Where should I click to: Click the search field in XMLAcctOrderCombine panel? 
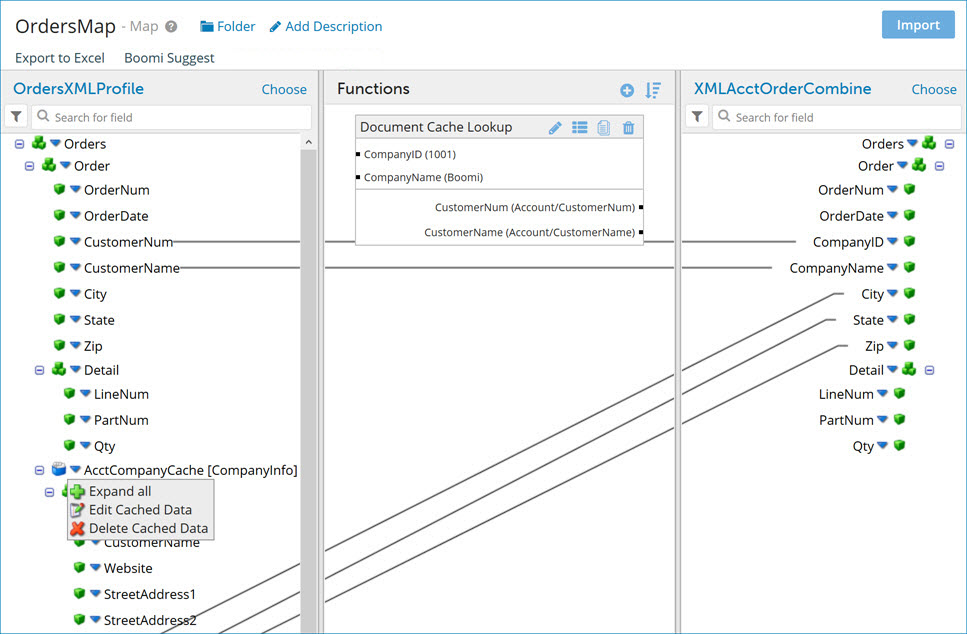pos(830,117)
